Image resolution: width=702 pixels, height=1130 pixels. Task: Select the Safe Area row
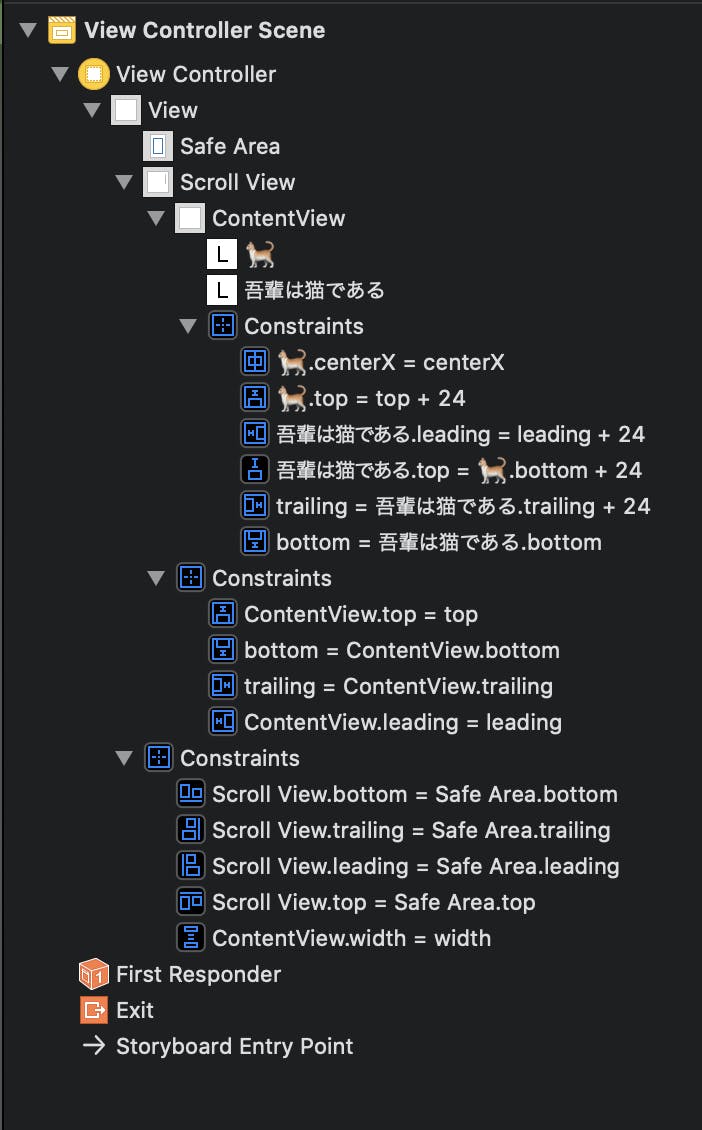tap(230, 146)
